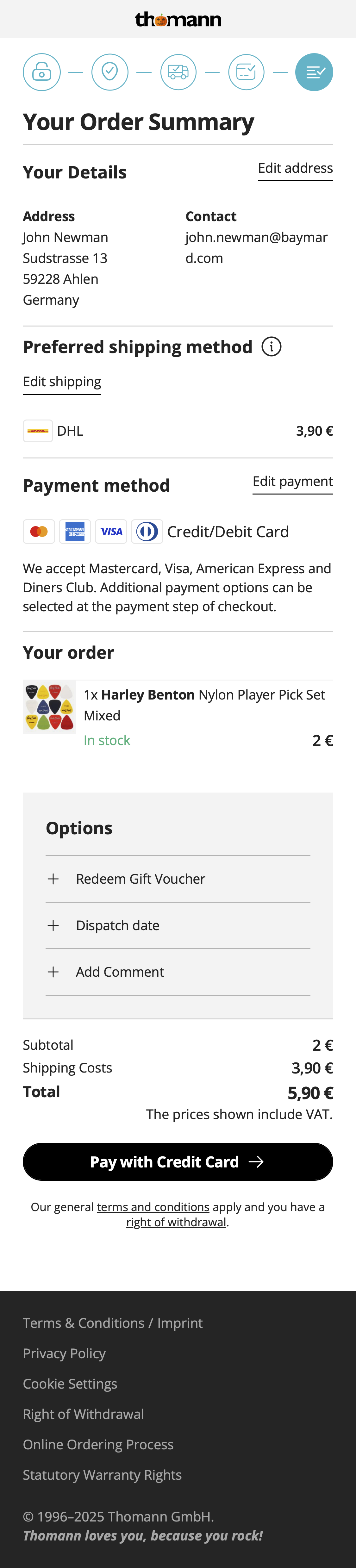Click the shipping truck step icon
Screen dimensions: 356x1568
pos(178,72)
